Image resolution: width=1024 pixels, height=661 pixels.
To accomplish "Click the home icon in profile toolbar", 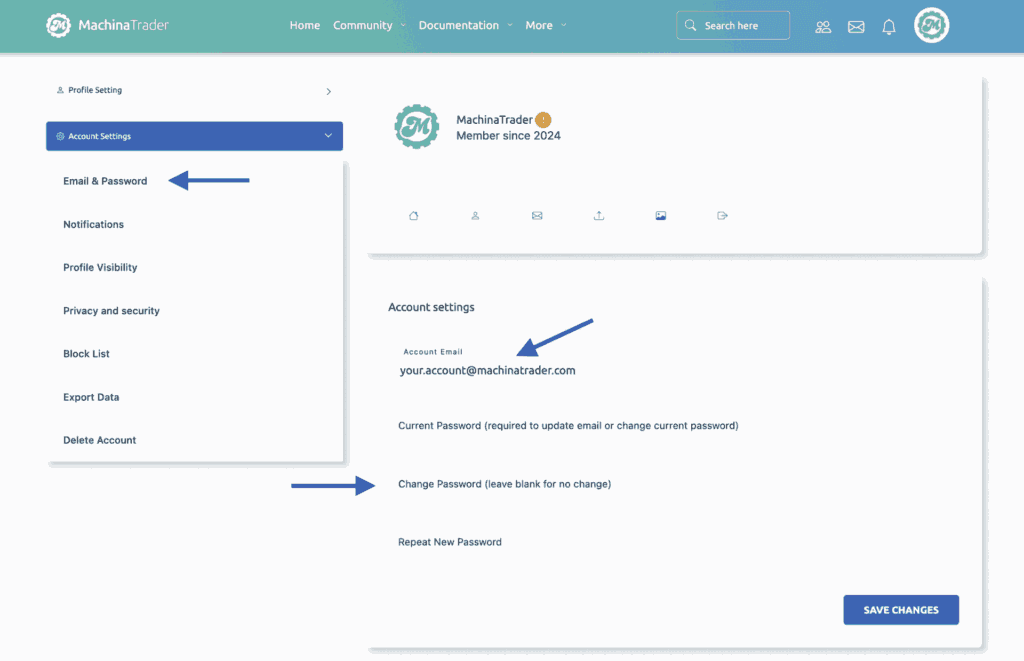I will (413, 216).
